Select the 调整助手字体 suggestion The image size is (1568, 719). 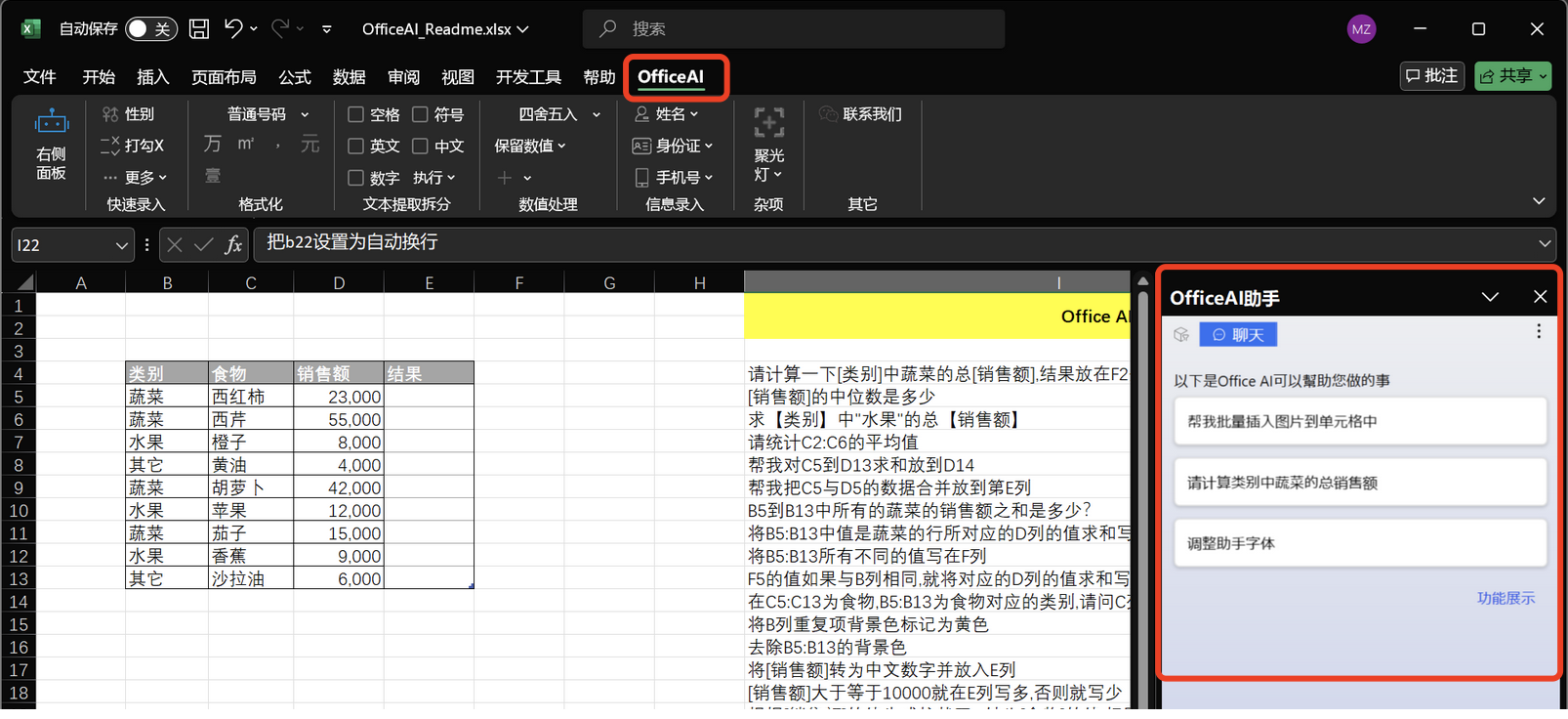1359,543
